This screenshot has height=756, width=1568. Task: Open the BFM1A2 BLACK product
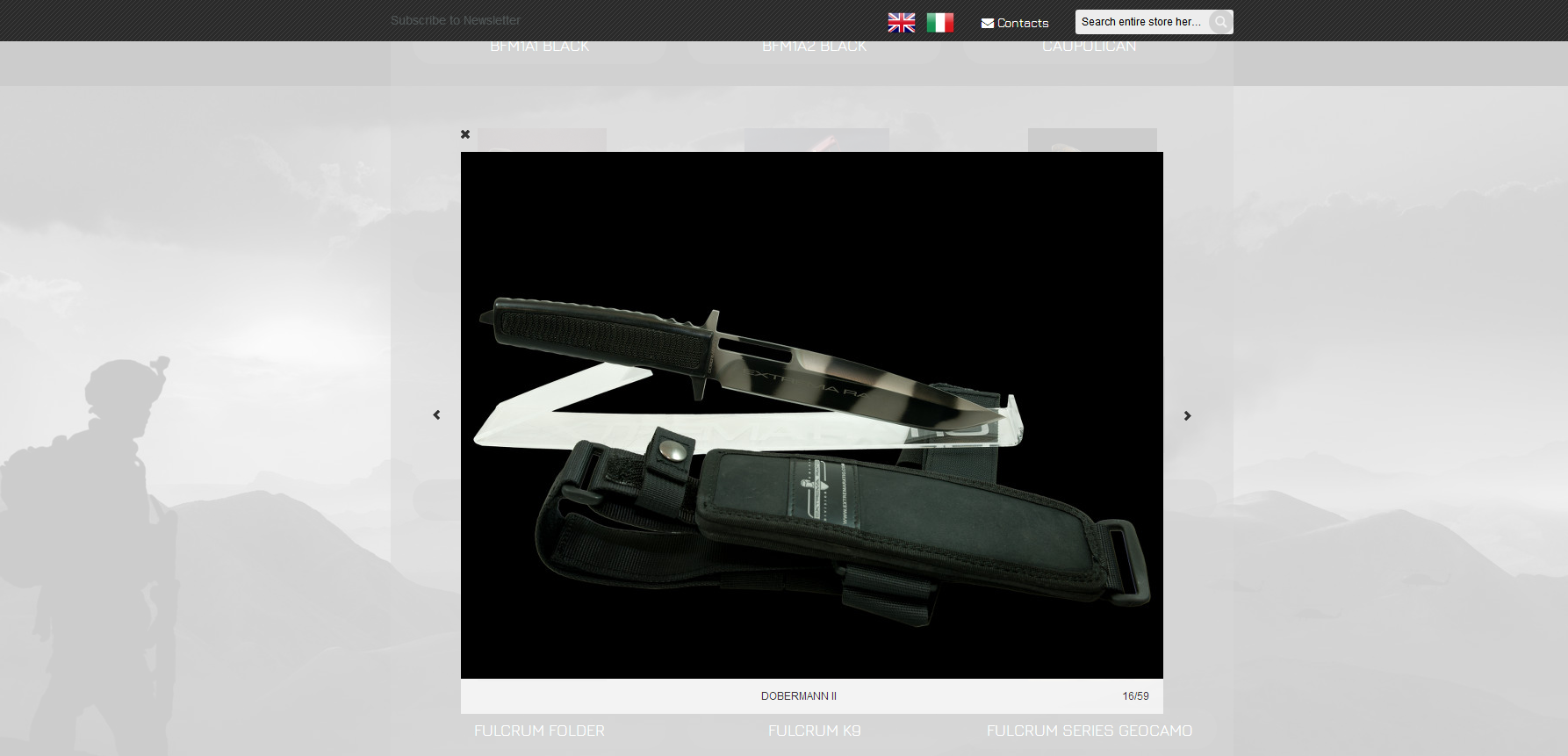tap(815, 47)
